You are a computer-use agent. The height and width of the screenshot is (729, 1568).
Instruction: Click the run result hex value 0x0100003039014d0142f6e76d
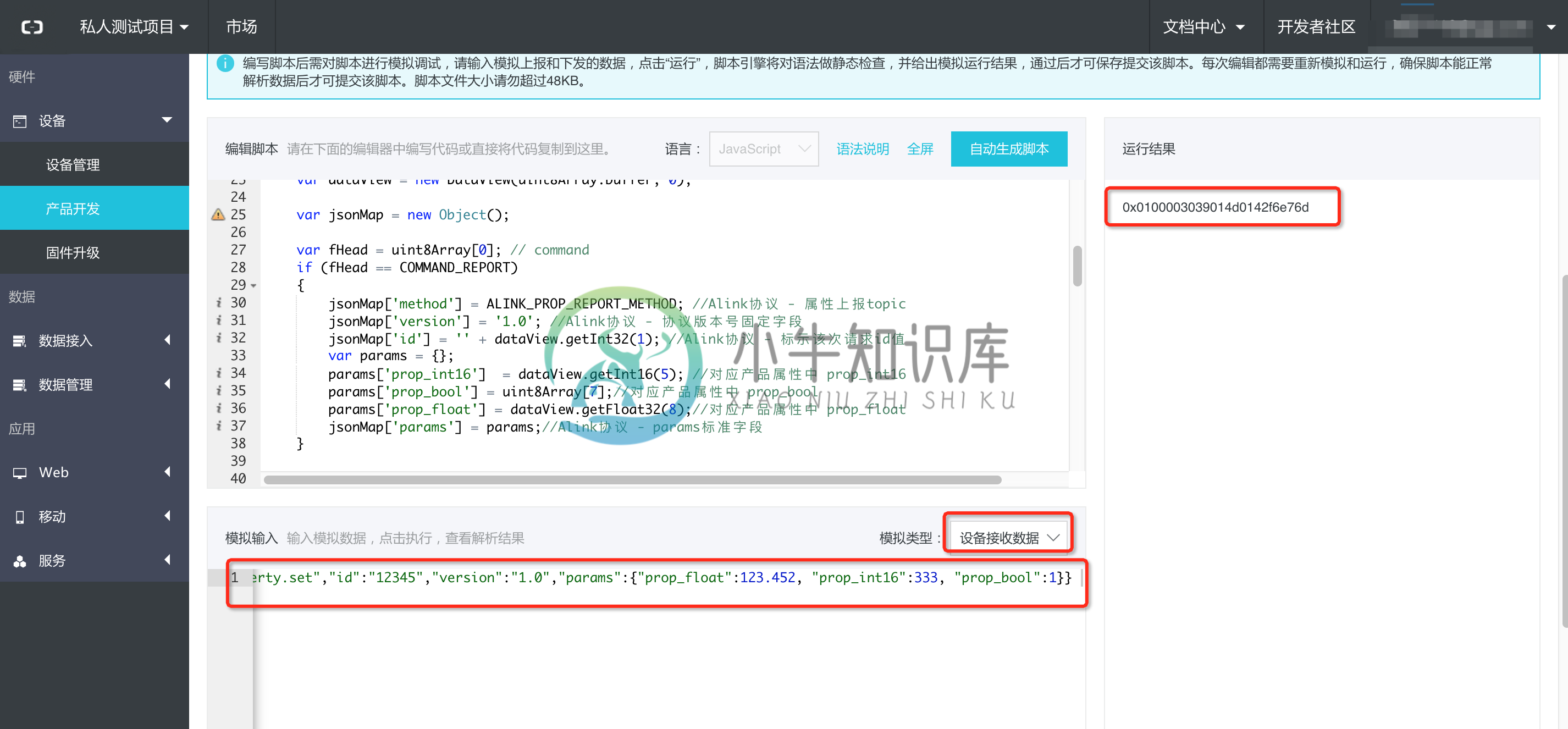1215,207
